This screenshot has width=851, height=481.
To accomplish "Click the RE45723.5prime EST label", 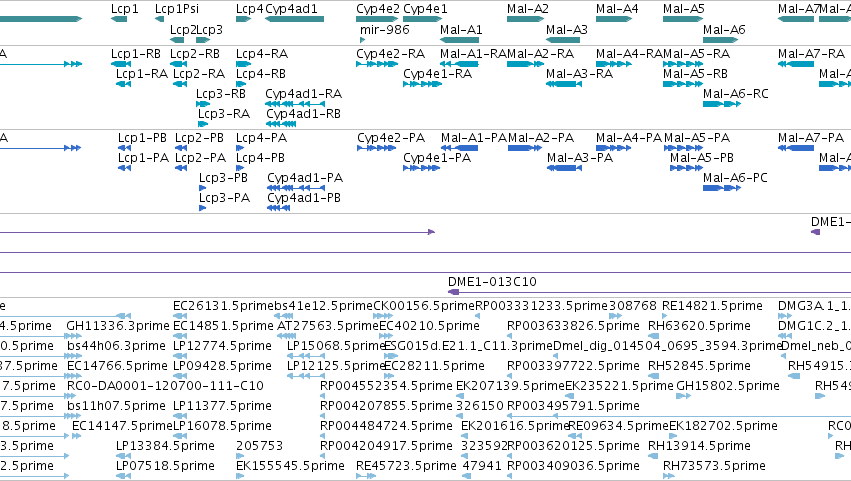I will point(406,467).
